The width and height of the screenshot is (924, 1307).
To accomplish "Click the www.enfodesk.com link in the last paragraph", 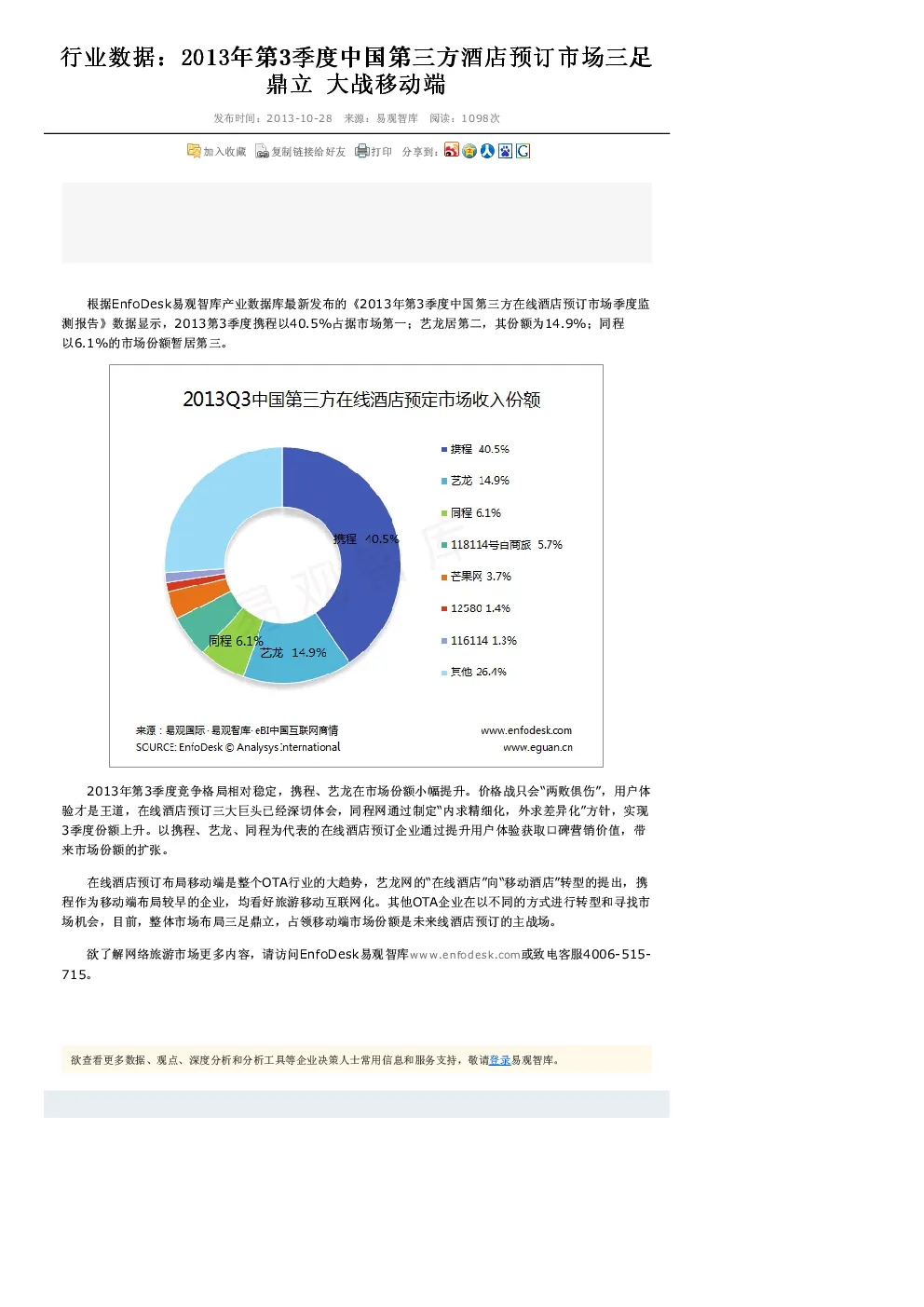I will (465, 955).
